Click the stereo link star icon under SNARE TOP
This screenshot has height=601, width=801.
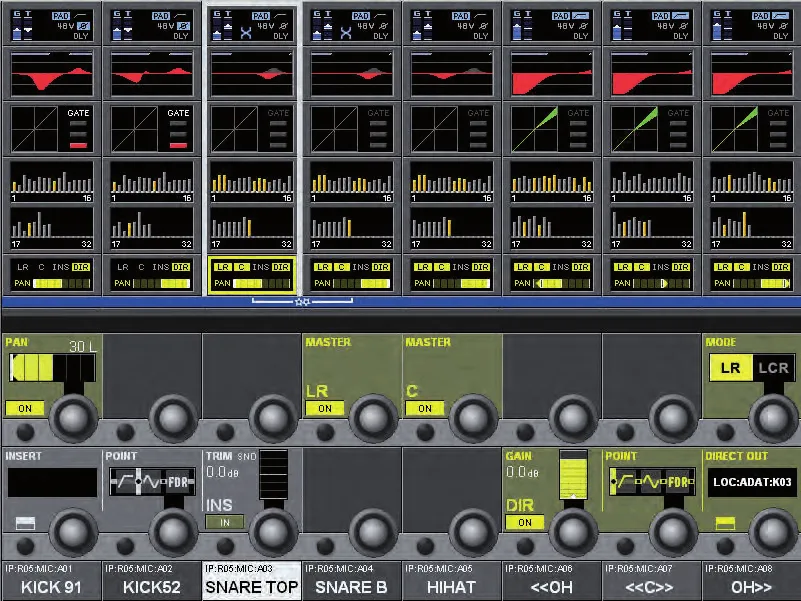click(x=302, y=302)
